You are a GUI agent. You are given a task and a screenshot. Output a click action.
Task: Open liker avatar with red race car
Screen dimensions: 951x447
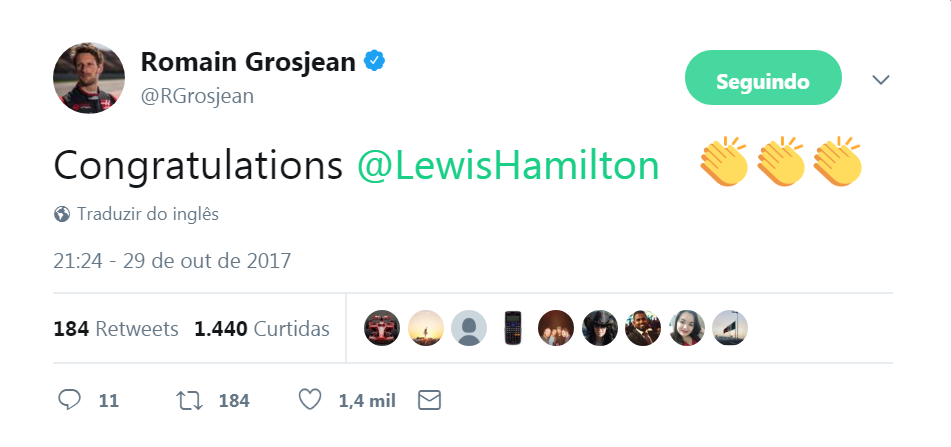382,327
